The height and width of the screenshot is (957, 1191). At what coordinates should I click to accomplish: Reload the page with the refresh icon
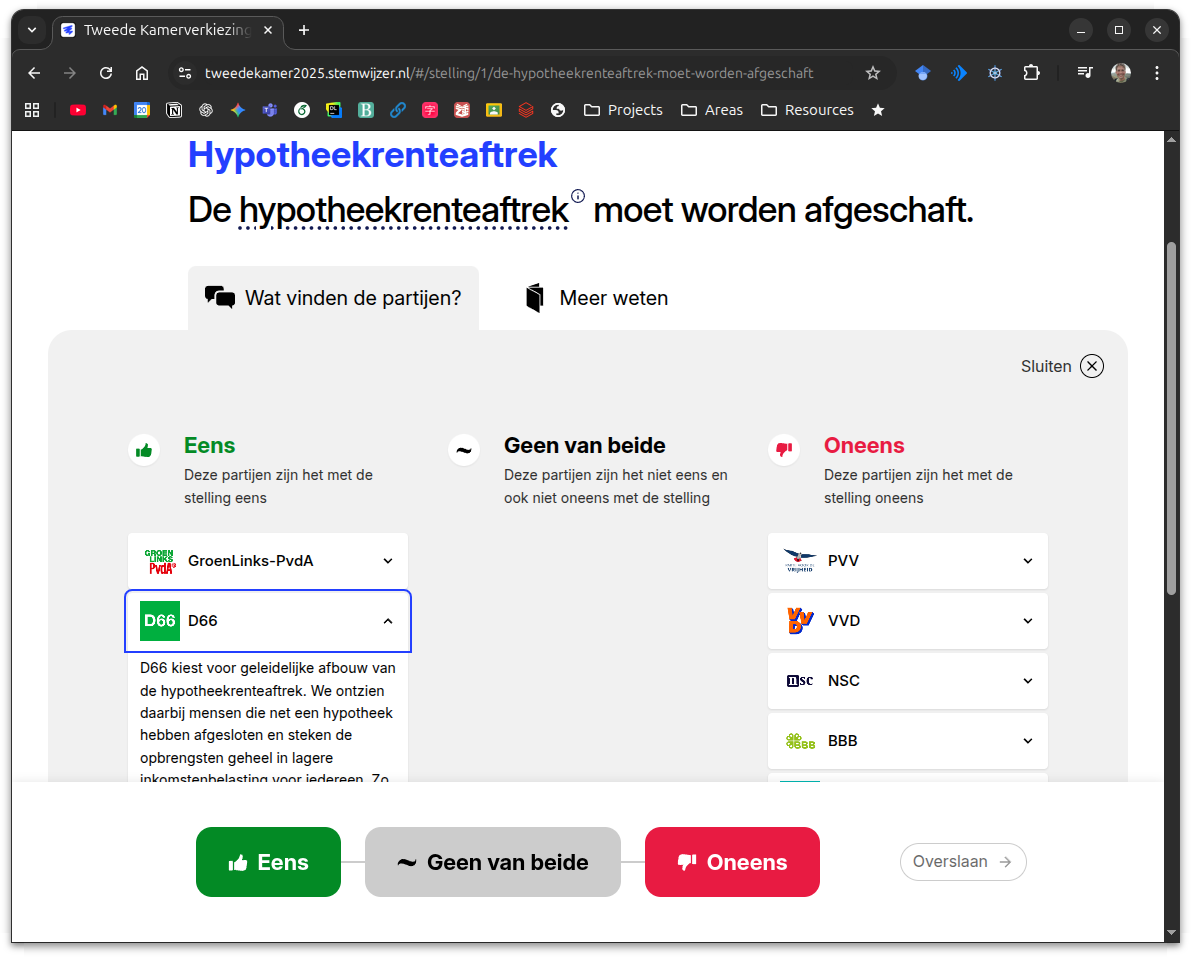point(106,73)
